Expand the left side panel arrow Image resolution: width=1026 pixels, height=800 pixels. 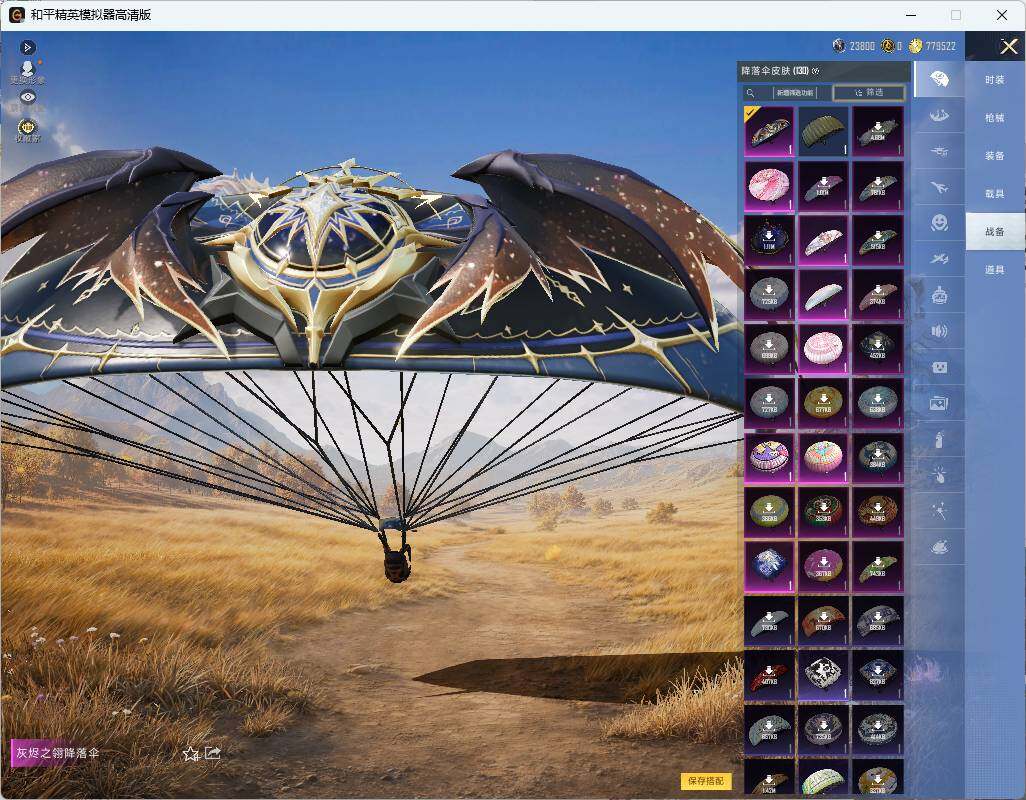(27, 47)
